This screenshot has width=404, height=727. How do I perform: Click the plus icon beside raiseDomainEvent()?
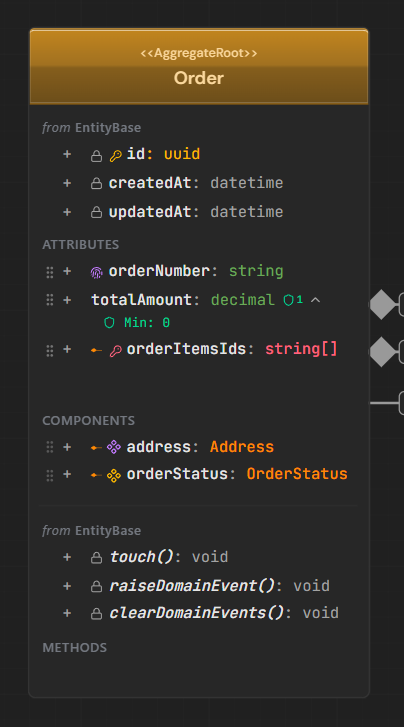pos(67,586)
